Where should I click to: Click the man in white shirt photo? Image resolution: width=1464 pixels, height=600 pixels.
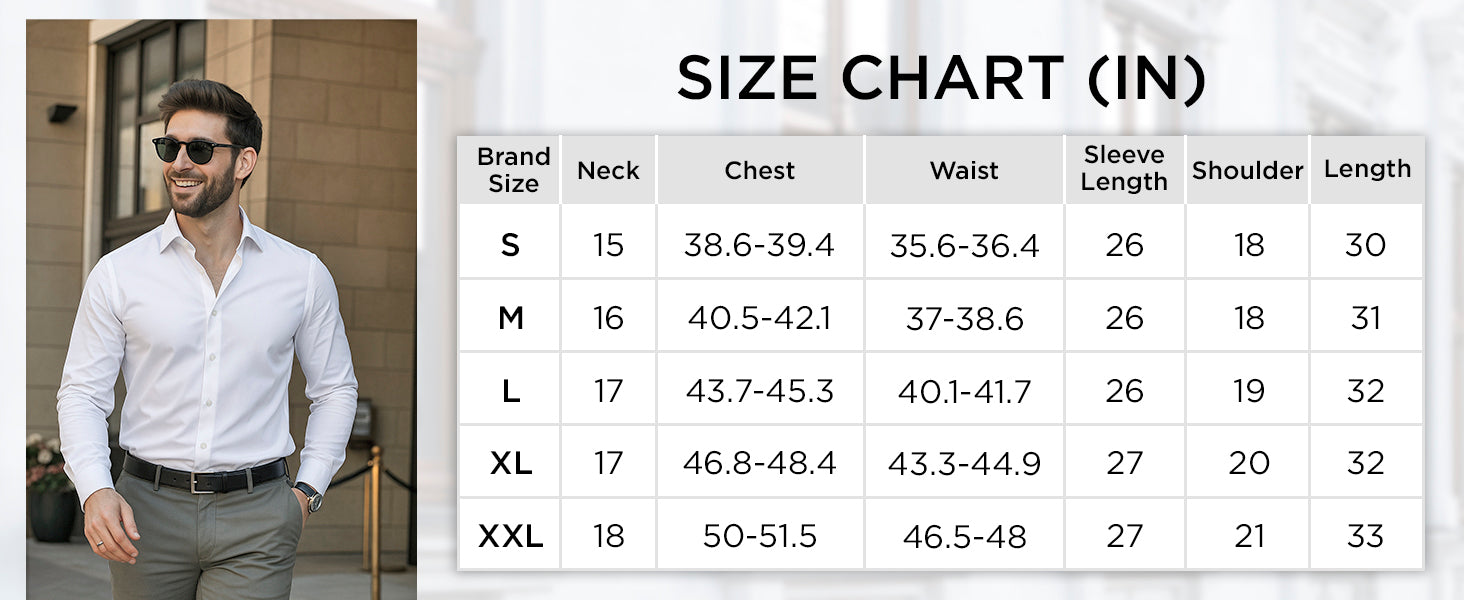(x=221, y=310)
